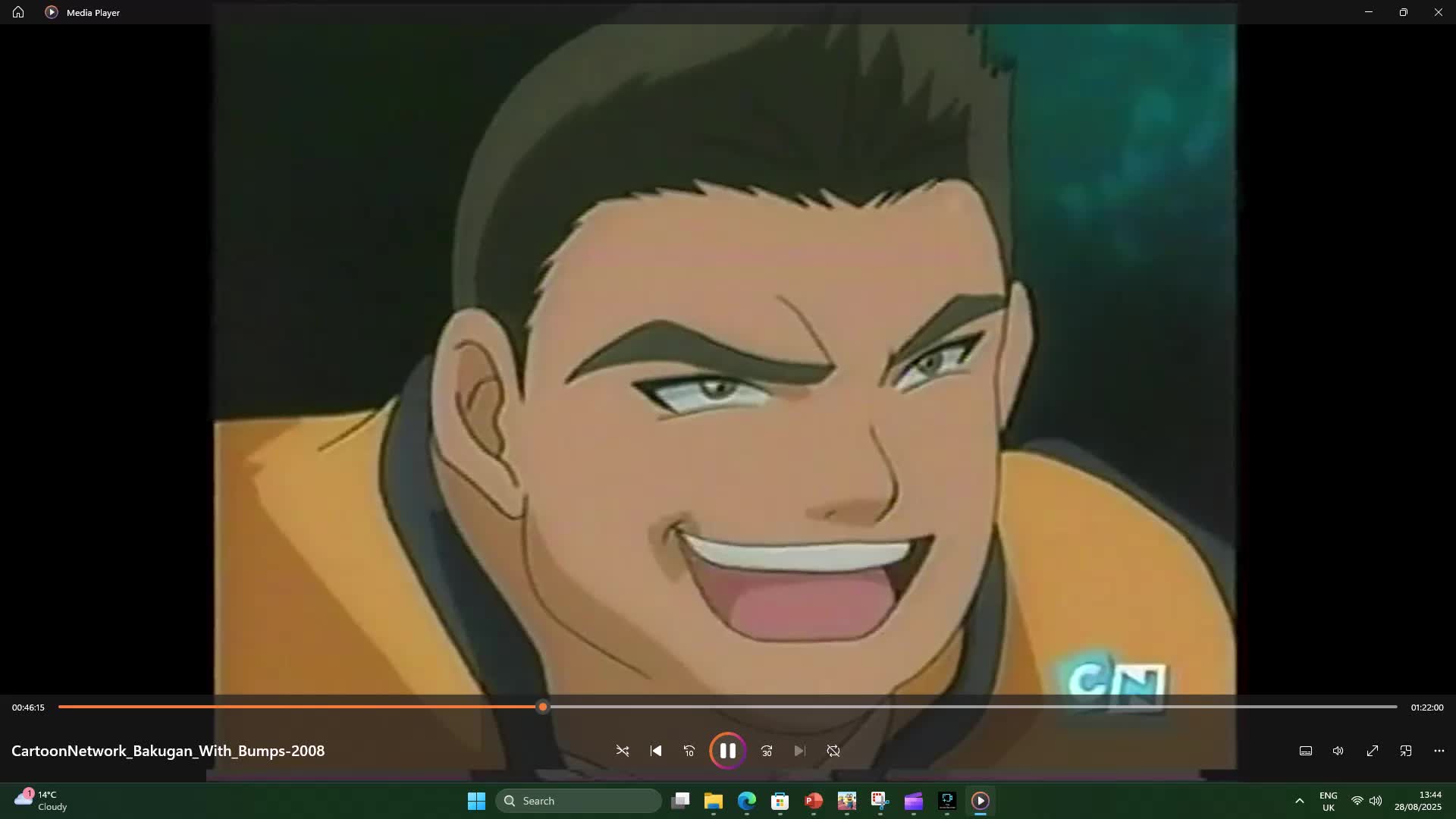Open the volume control
Screen dimensions: 1456x819
pos(1338,751)
